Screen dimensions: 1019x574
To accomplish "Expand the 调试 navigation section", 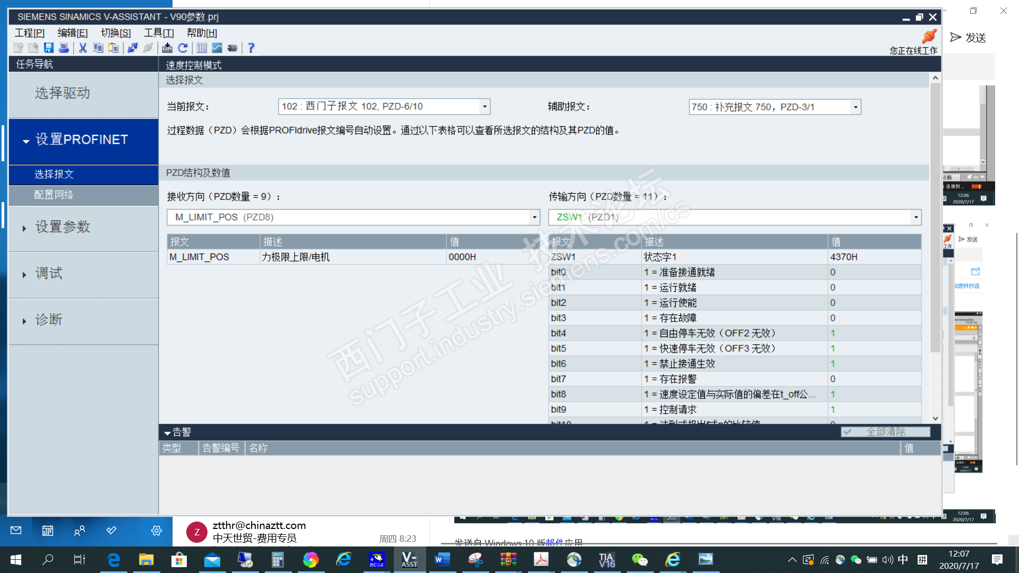I will coord(24,275).
